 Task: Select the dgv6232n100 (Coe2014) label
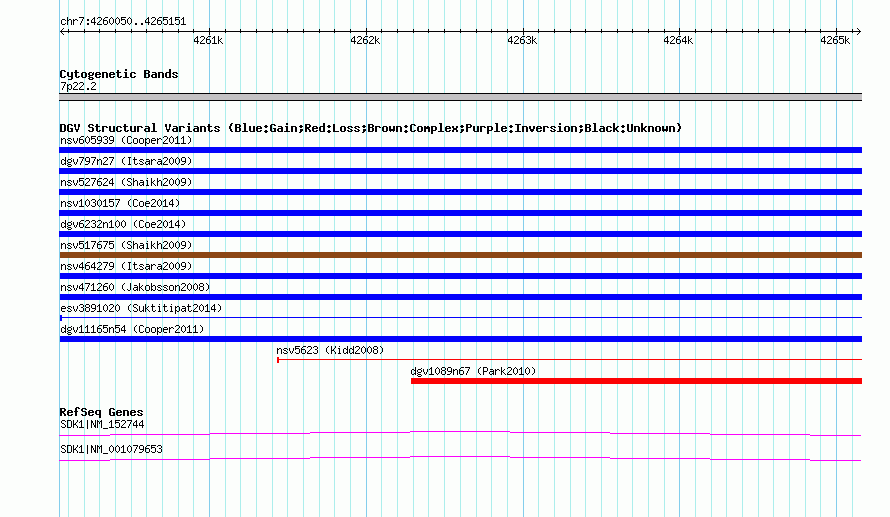click(x=123, y=224)
